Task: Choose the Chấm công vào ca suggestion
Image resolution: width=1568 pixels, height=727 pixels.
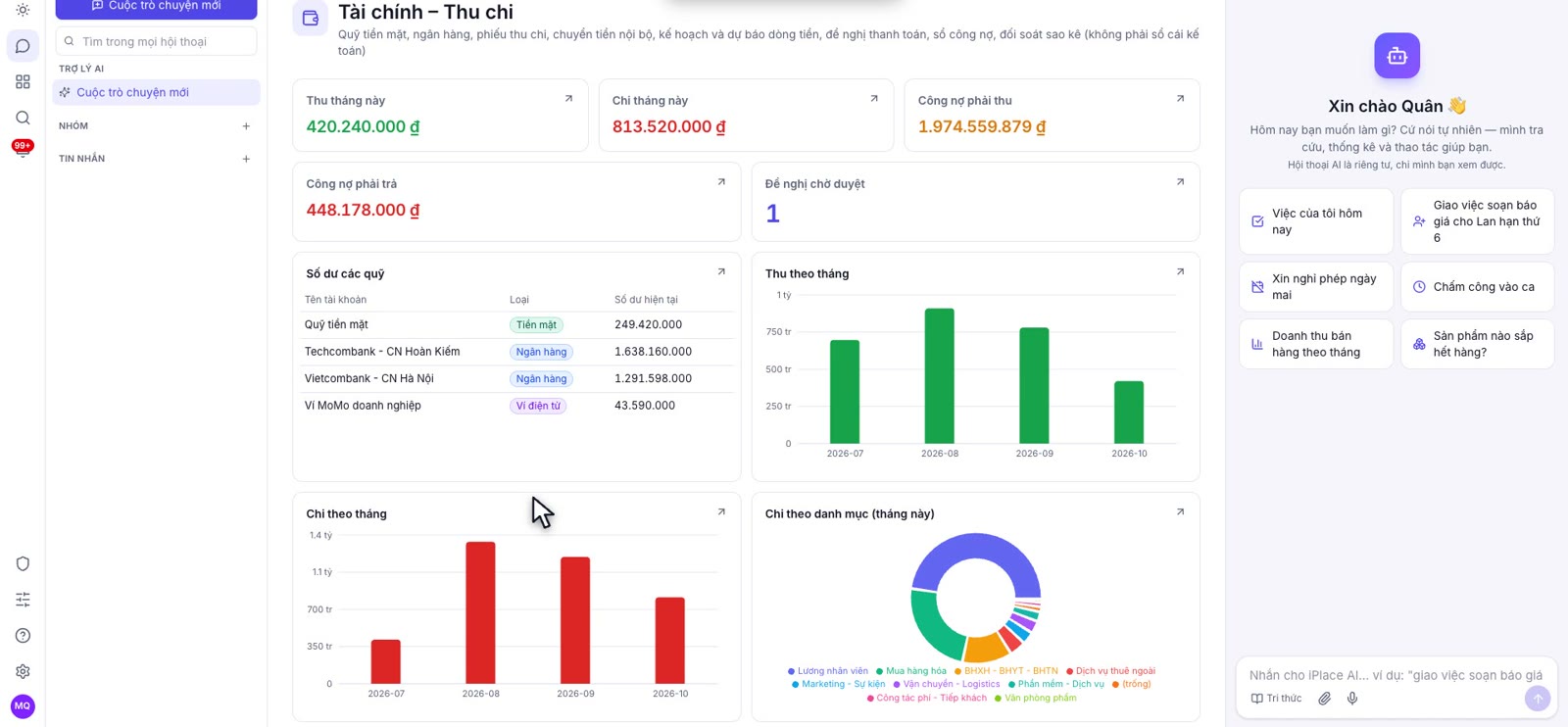Action: 1477,287
